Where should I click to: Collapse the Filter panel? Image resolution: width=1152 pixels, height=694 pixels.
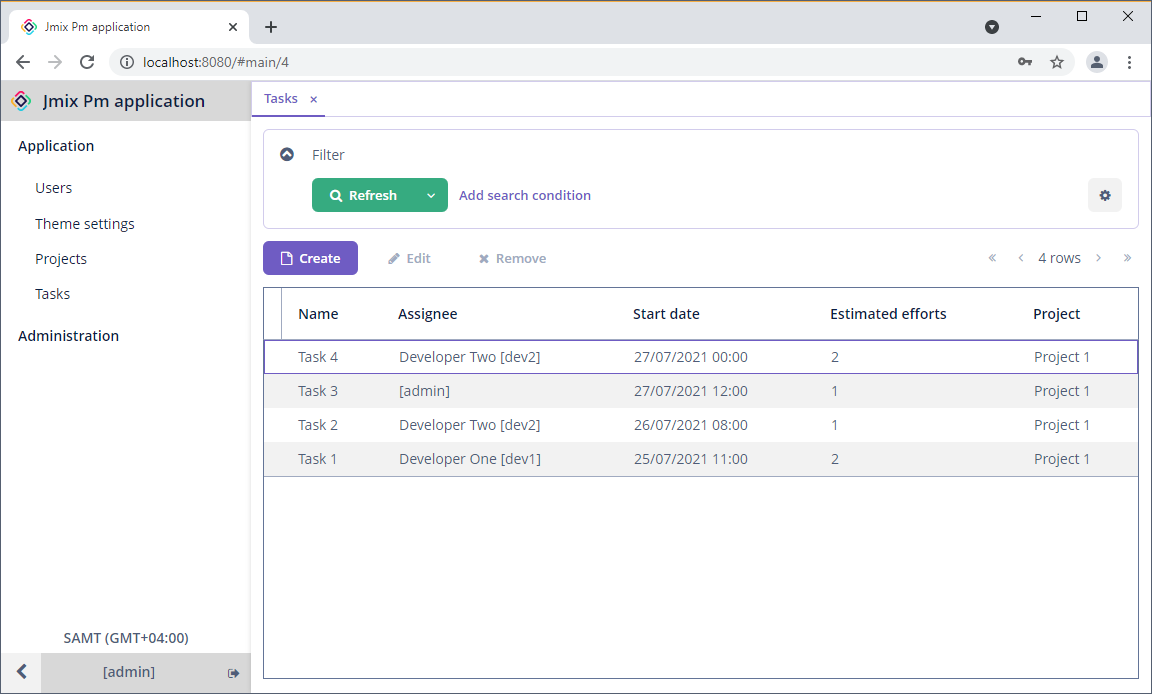click(x=287, y=155)
